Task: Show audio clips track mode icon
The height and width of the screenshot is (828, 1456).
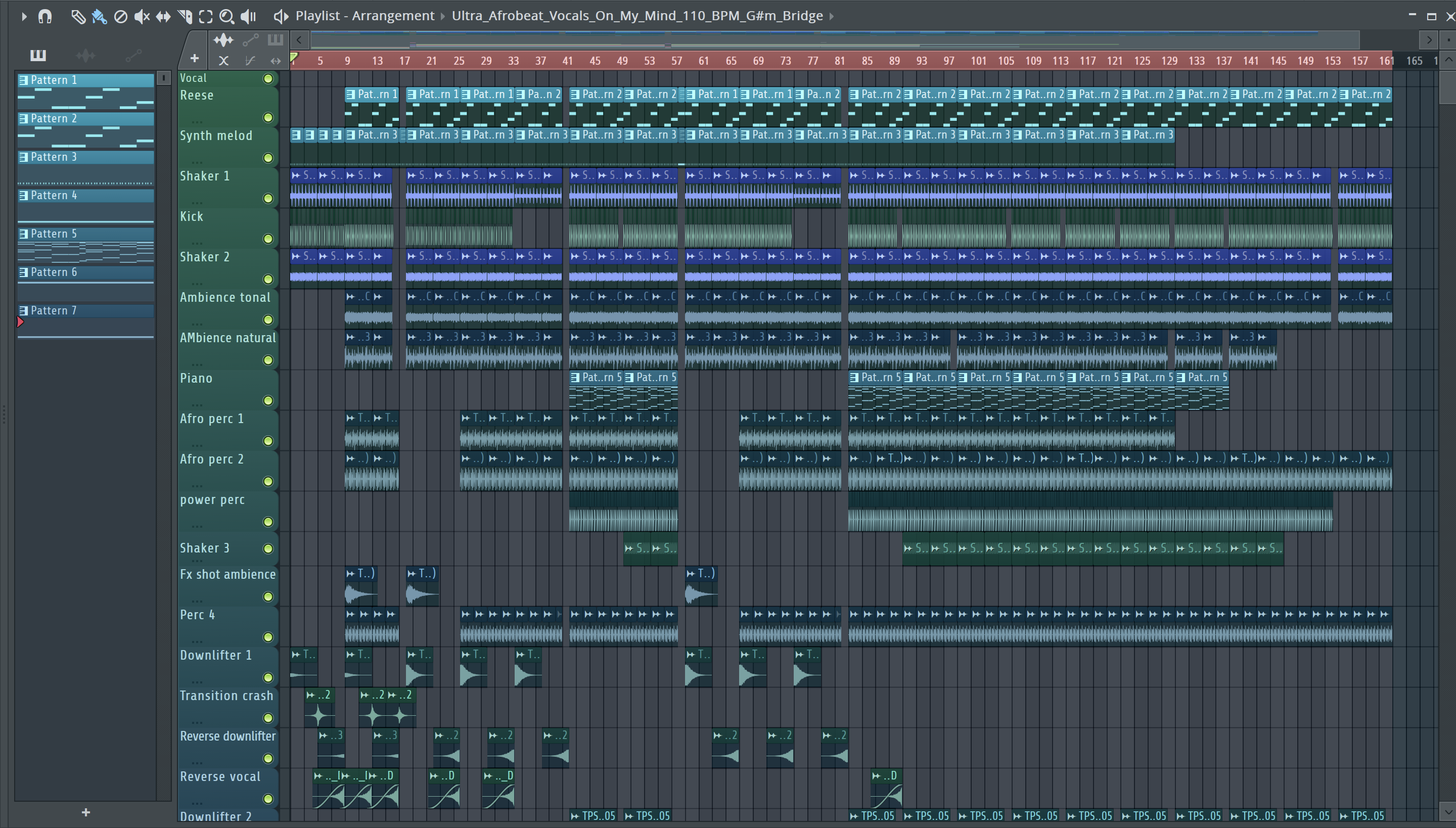Action: pyautogui.click(x=223, y=40)
